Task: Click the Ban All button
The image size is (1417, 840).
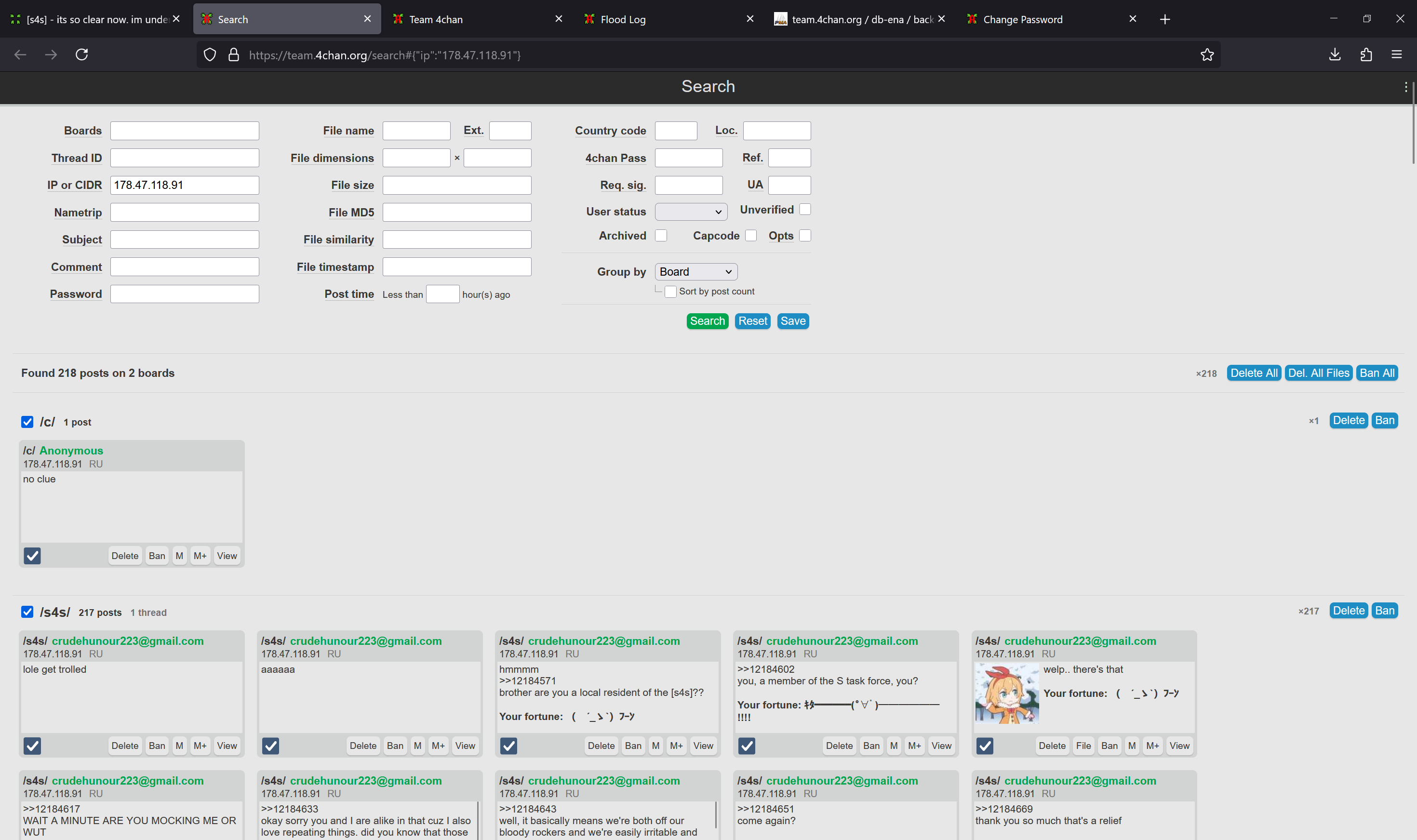Action: pos(1377,373)
